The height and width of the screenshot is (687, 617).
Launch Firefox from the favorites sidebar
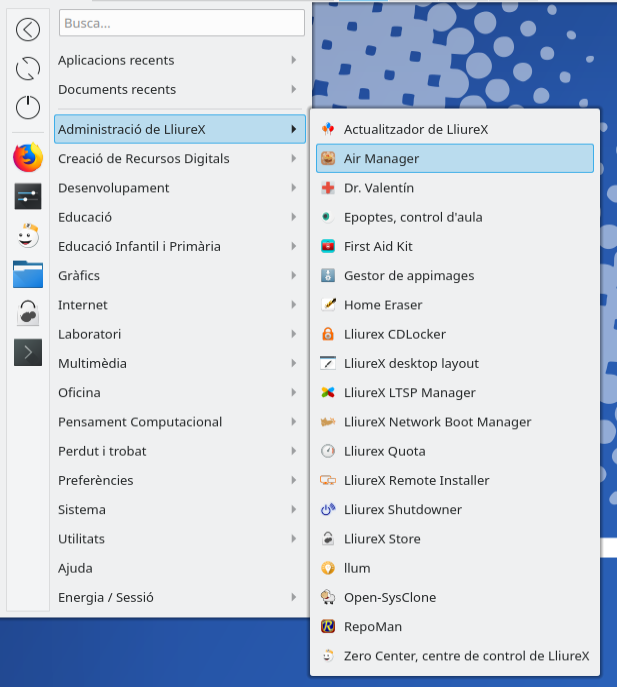pos(28,157)
